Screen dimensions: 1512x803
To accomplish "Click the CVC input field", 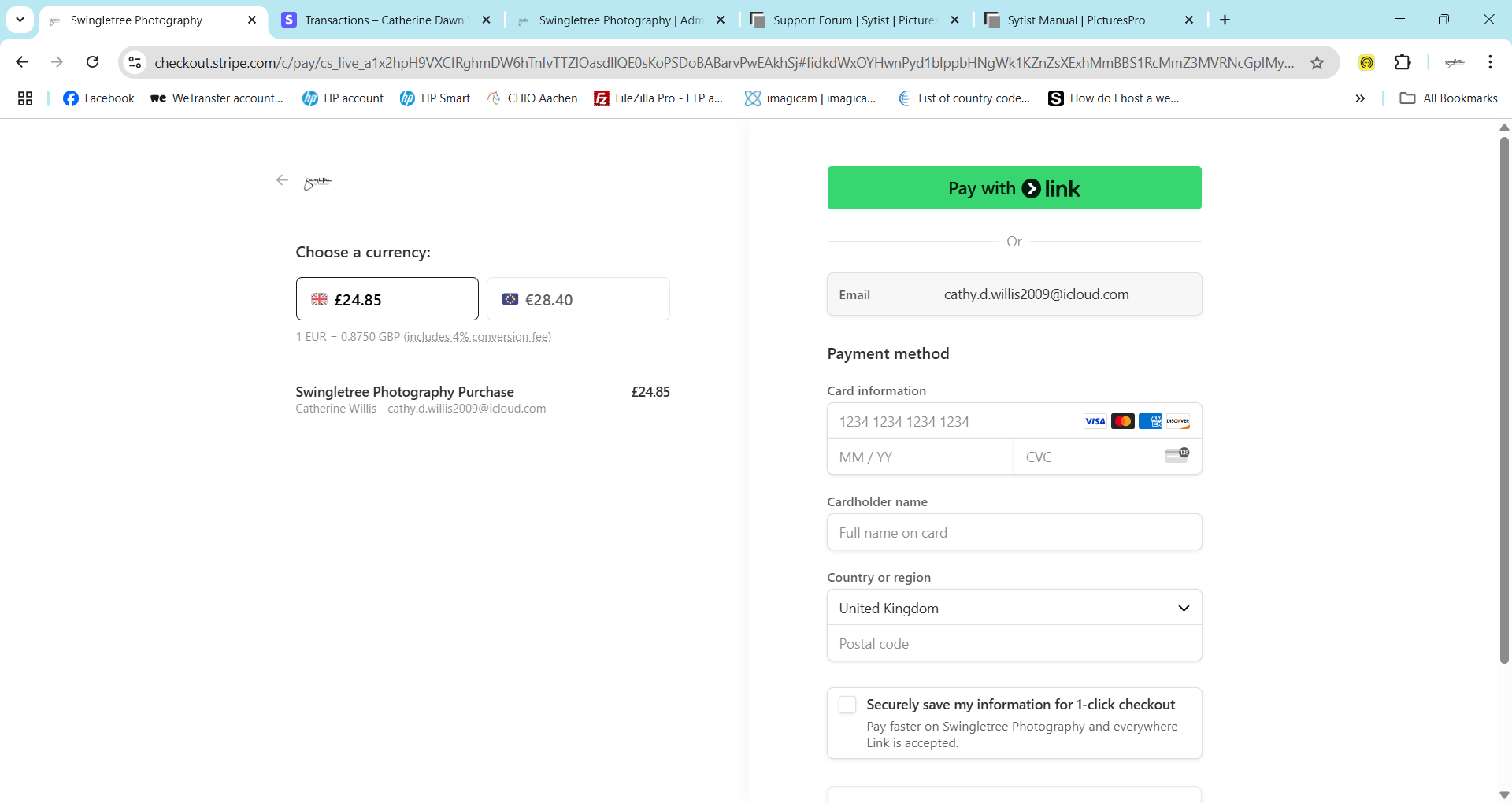I will point(1107,457).
